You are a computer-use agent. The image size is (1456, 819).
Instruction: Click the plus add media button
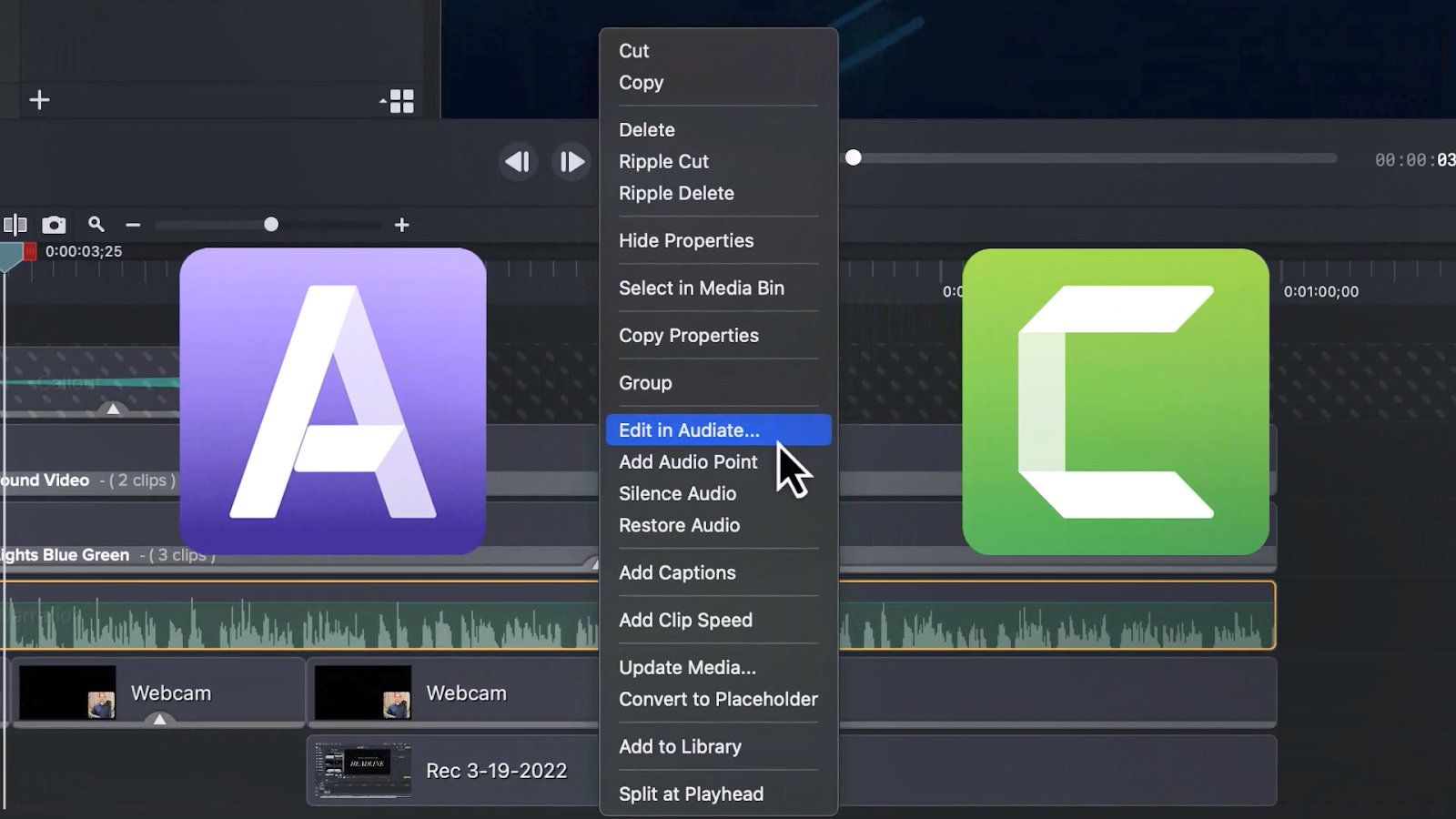coord(39,100)
